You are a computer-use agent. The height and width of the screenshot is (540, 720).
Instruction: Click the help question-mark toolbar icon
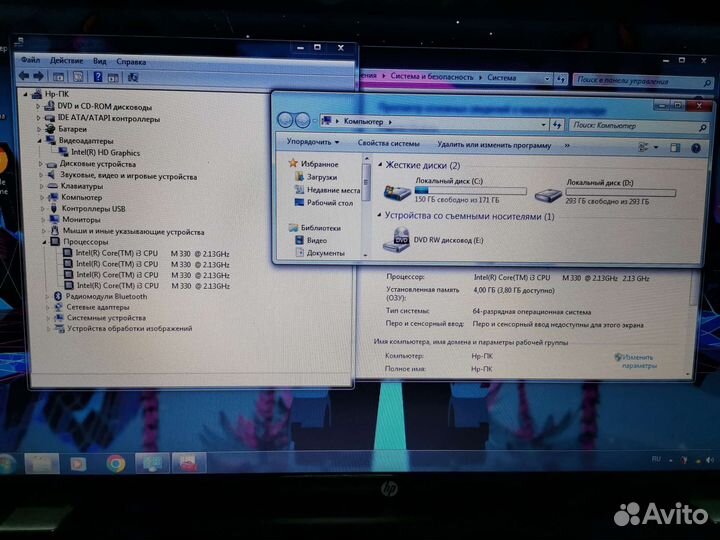coord(98,77)
